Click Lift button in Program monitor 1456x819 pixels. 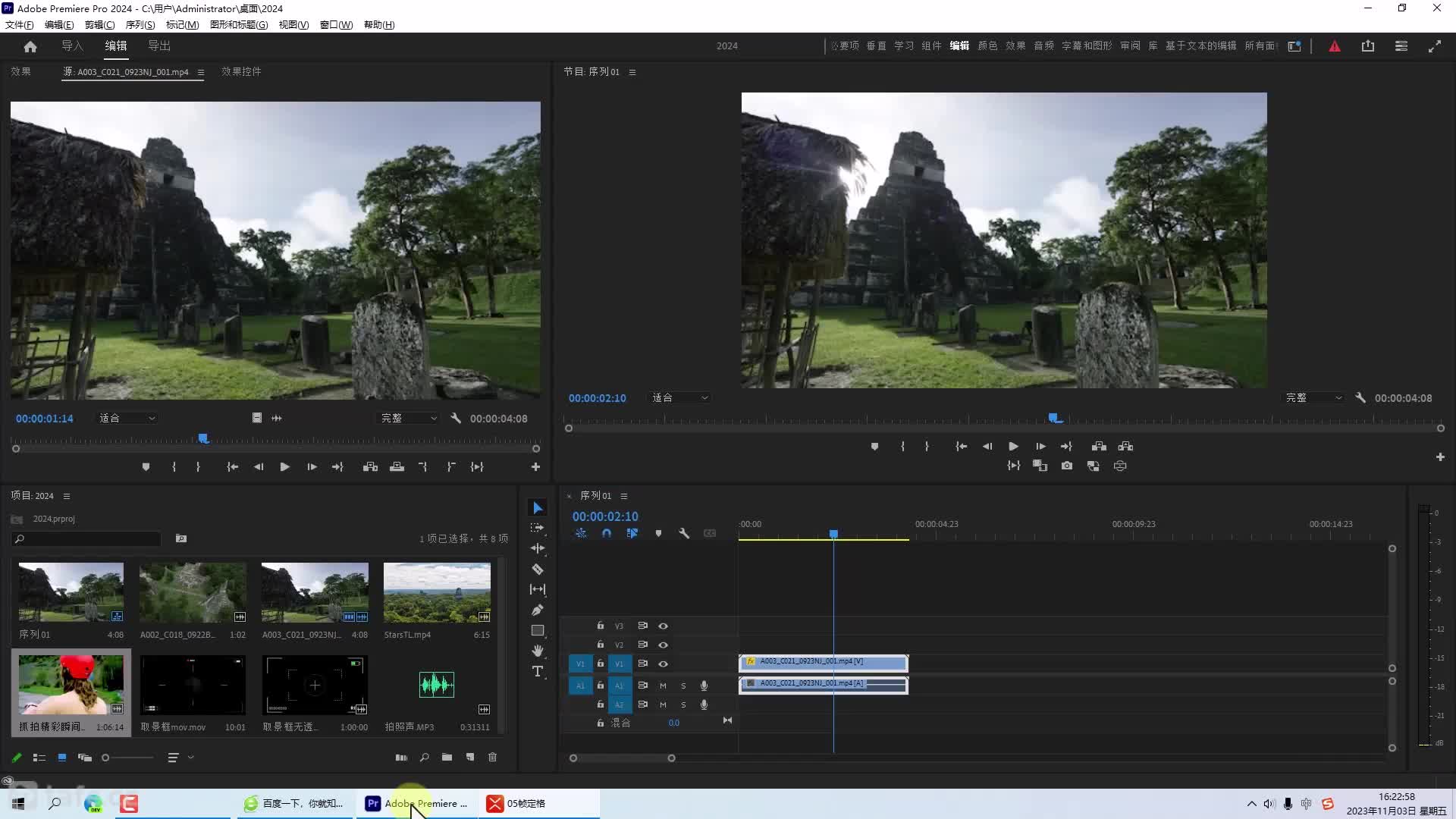(1099, 446)
